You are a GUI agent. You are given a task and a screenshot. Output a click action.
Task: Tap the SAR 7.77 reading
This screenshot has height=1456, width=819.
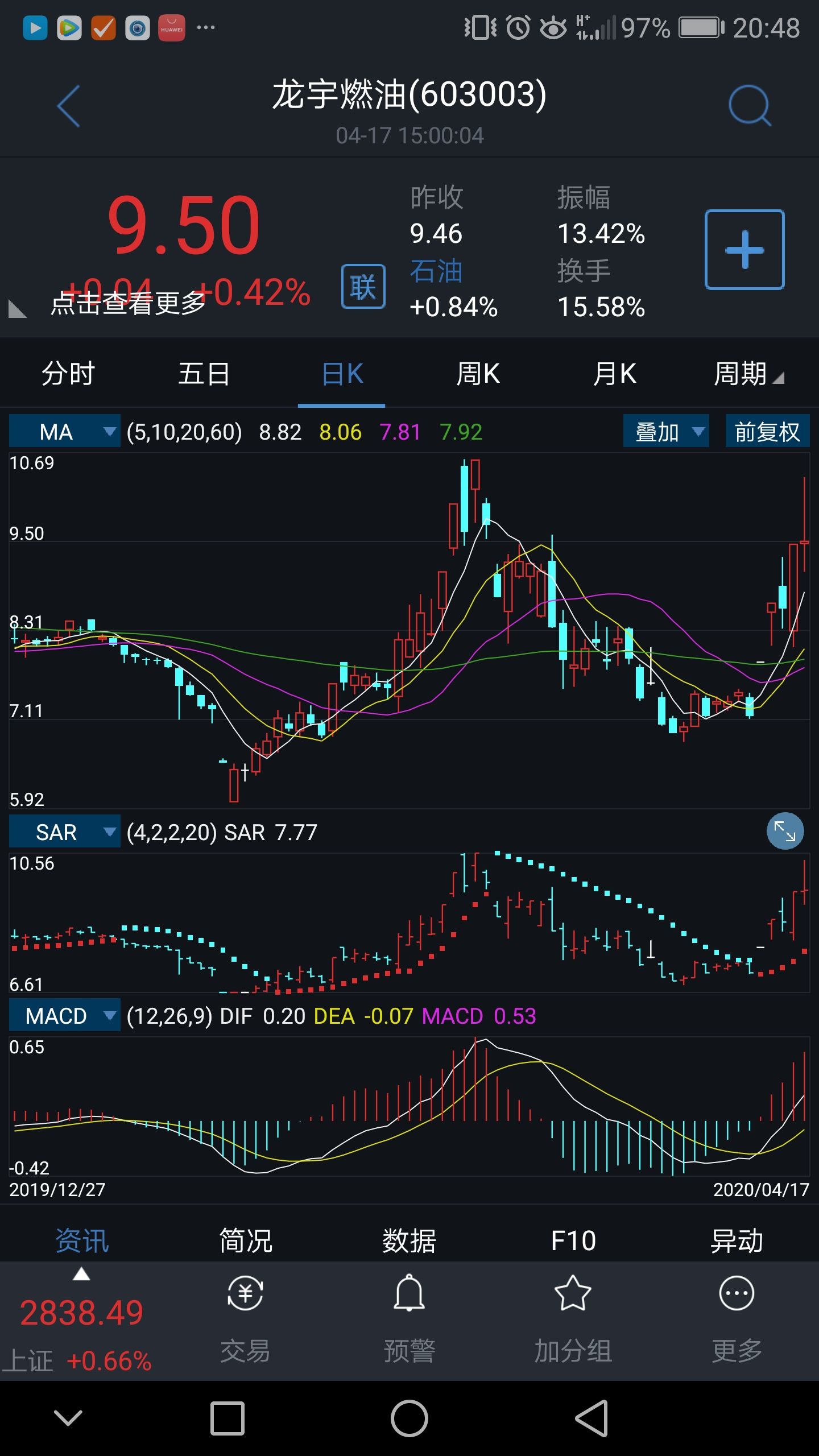pyautogui.click(x=271, y=833)
